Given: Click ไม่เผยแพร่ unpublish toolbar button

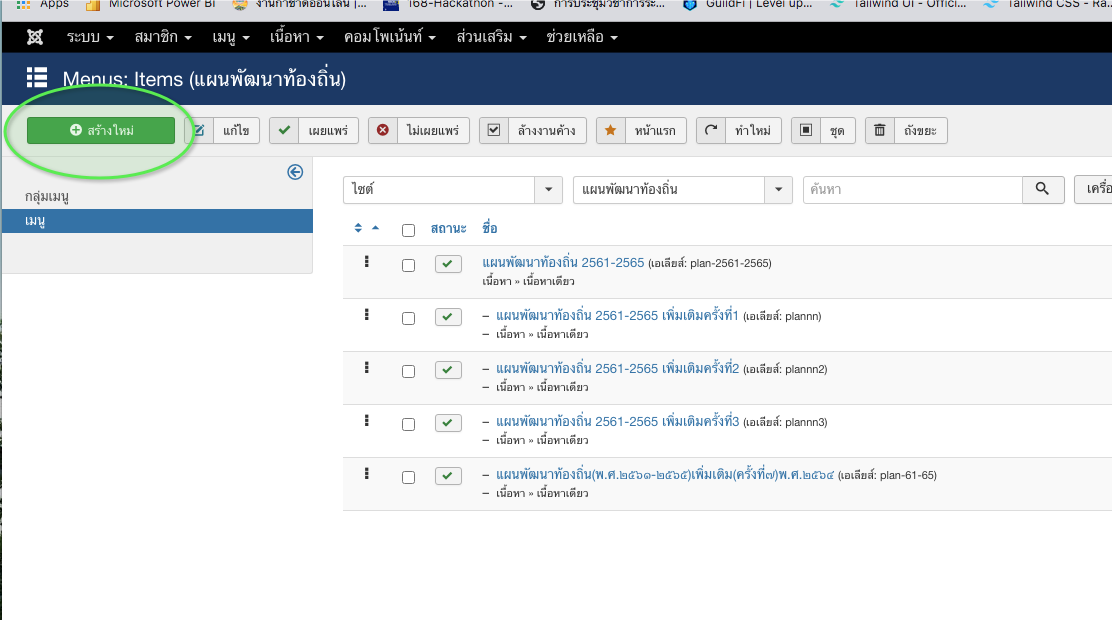Looking at the screenshot, I should point(419,131).
